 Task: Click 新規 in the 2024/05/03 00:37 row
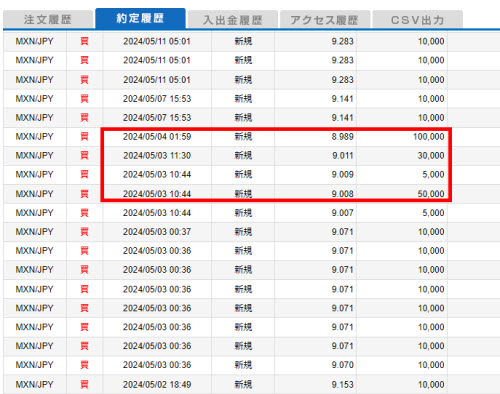(x=243, y=232)
